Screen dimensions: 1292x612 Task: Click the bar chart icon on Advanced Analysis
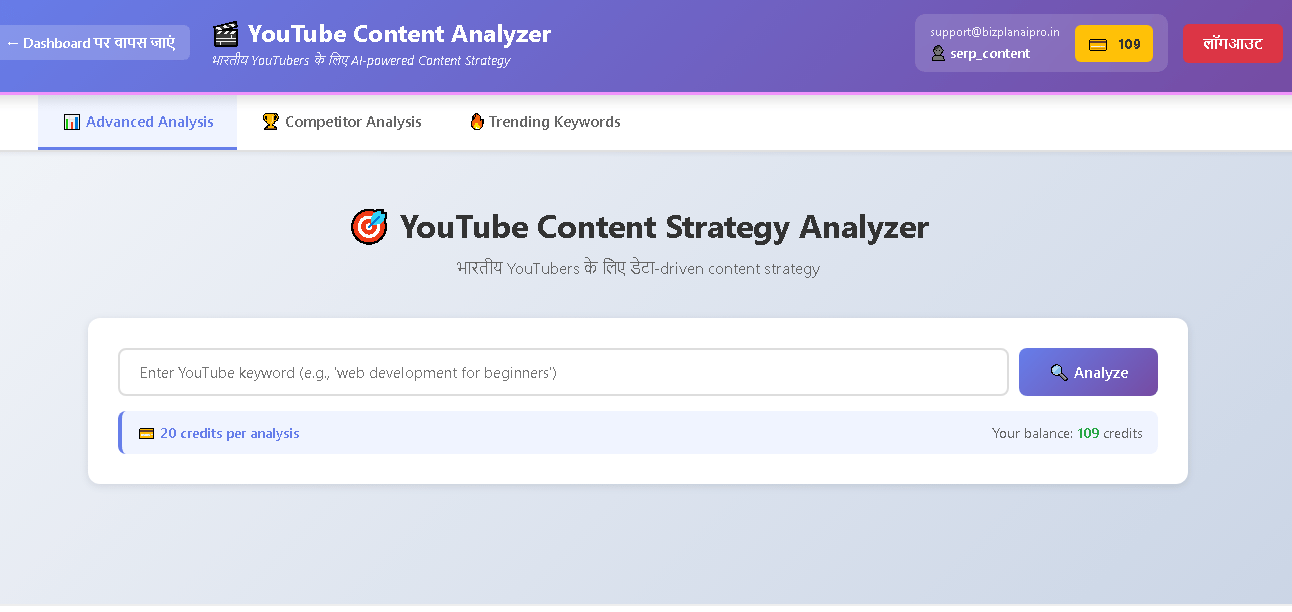(x=71, y=122)
